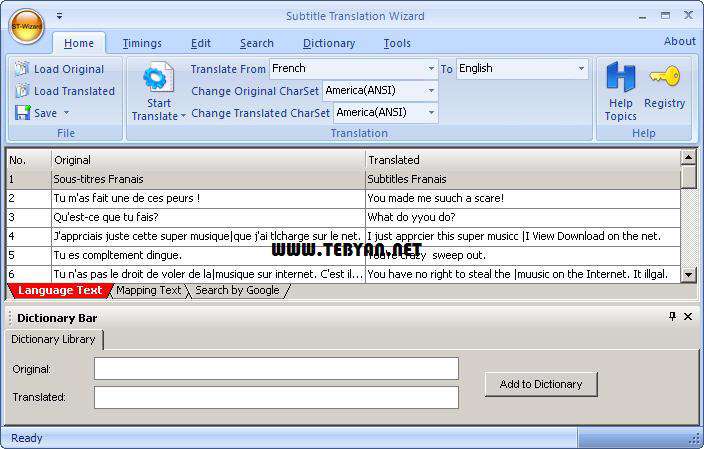This screenshot has width=704, height=449.
Task: Click the Load Original text button
Action: [69, 69]
